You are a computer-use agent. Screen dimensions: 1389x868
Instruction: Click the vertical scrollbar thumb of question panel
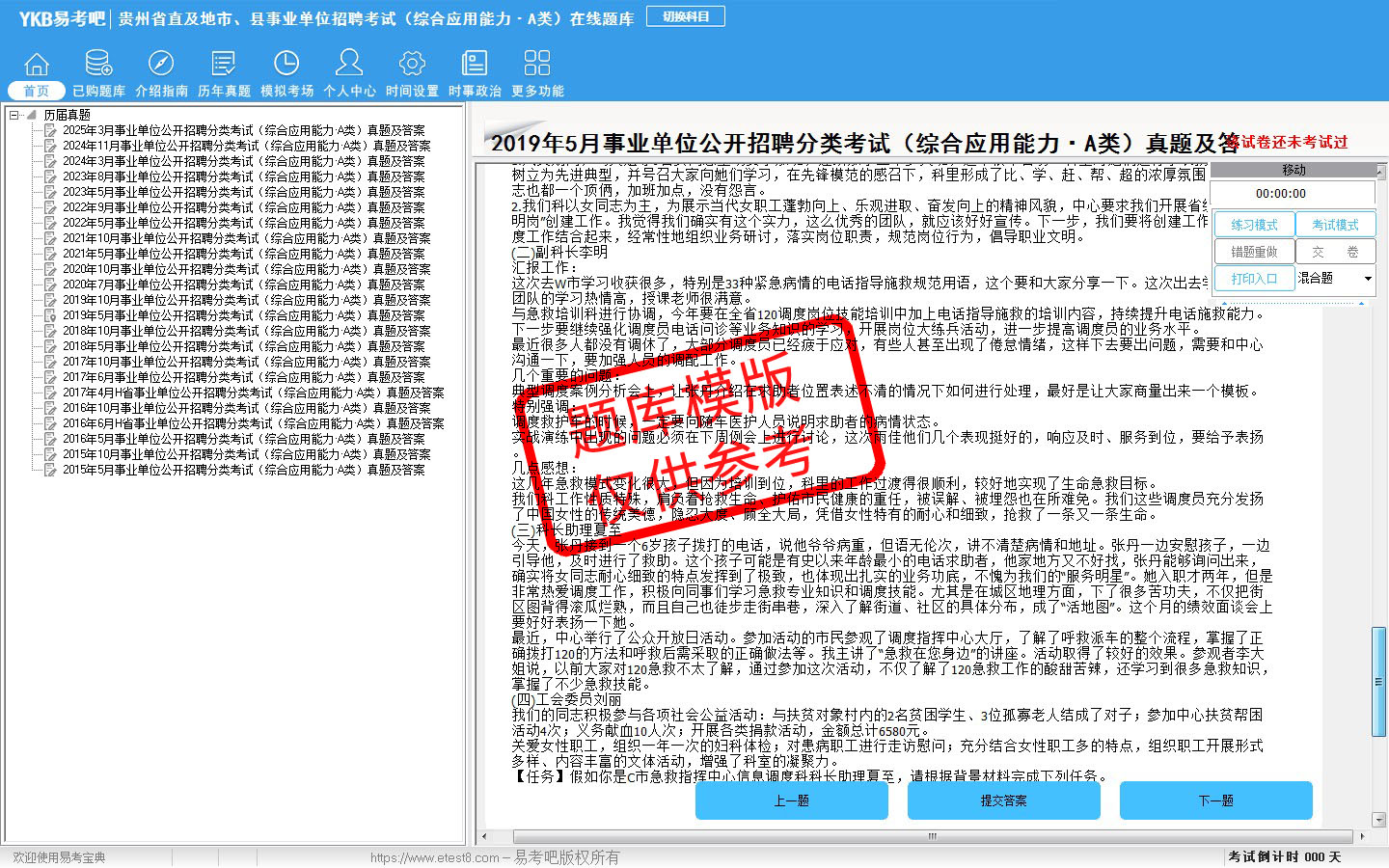(1378, 681)
